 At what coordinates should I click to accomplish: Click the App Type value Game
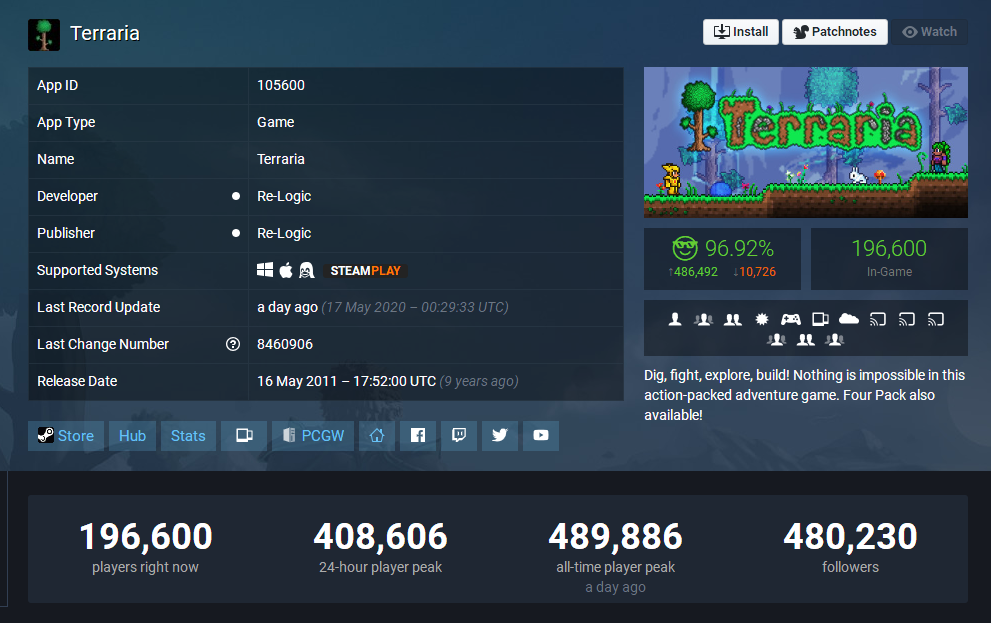pyautogui.click(x=276, y=122)
